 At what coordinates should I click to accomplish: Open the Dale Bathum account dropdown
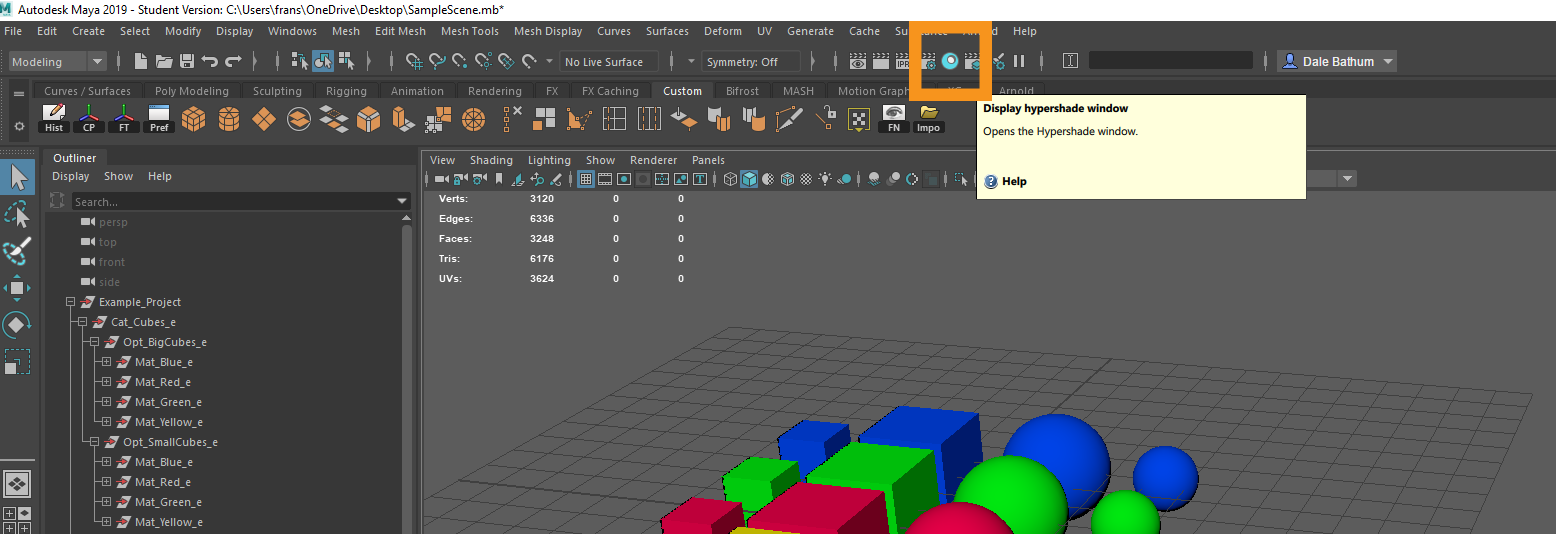(1337, 62)
